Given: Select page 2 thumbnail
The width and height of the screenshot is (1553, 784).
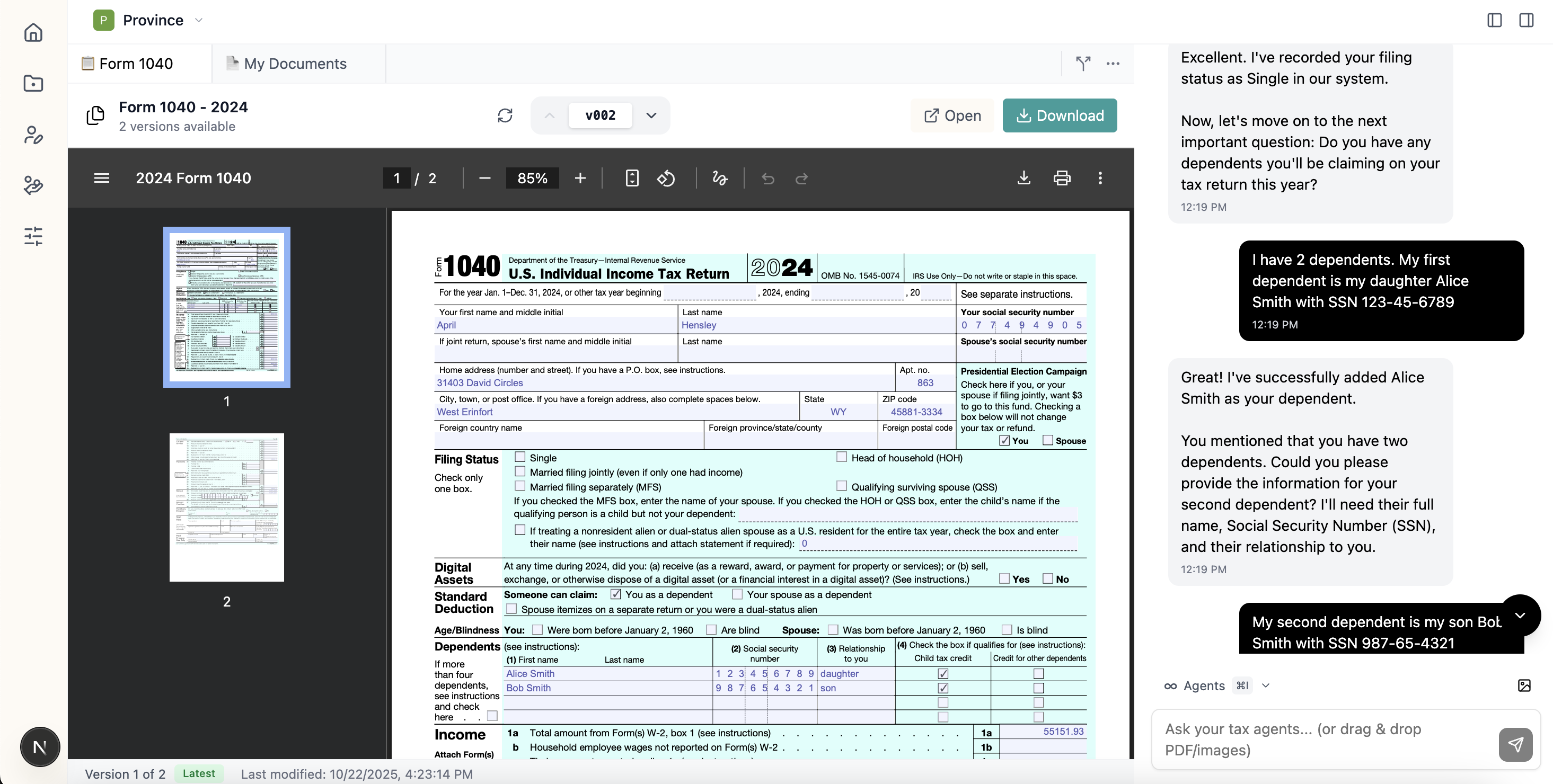Looking at the screenshot, I should [x=227, y=507].
